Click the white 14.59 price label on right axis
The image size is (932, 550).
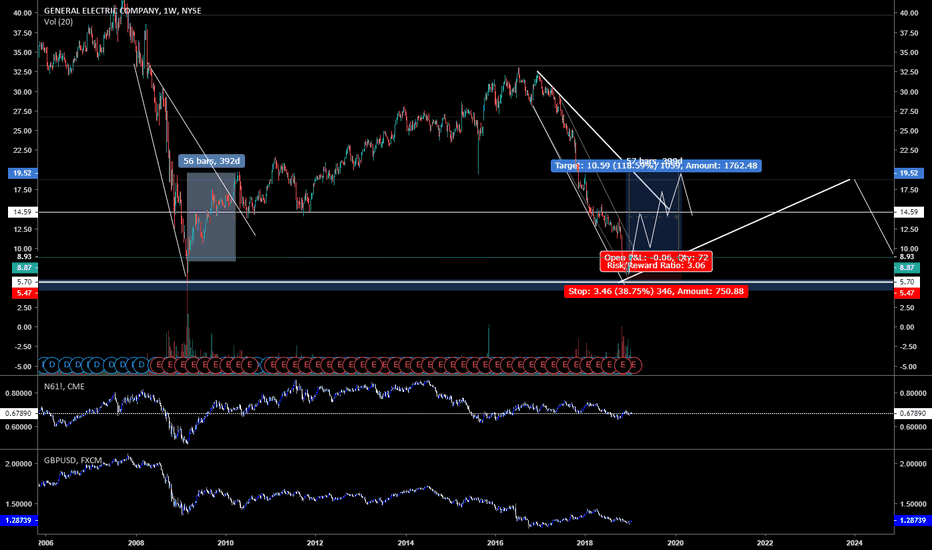(909, 212)
